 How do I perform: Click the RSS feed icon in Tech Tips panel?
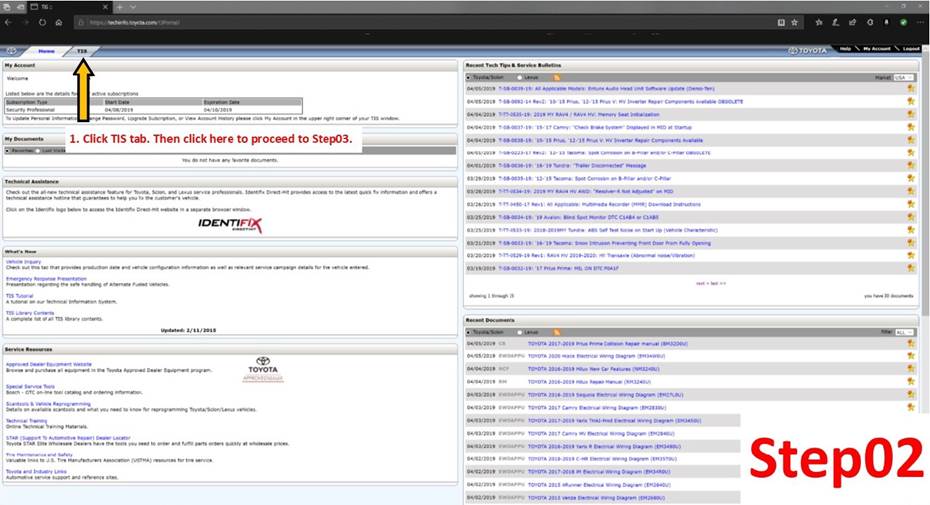tap(556, 78)
